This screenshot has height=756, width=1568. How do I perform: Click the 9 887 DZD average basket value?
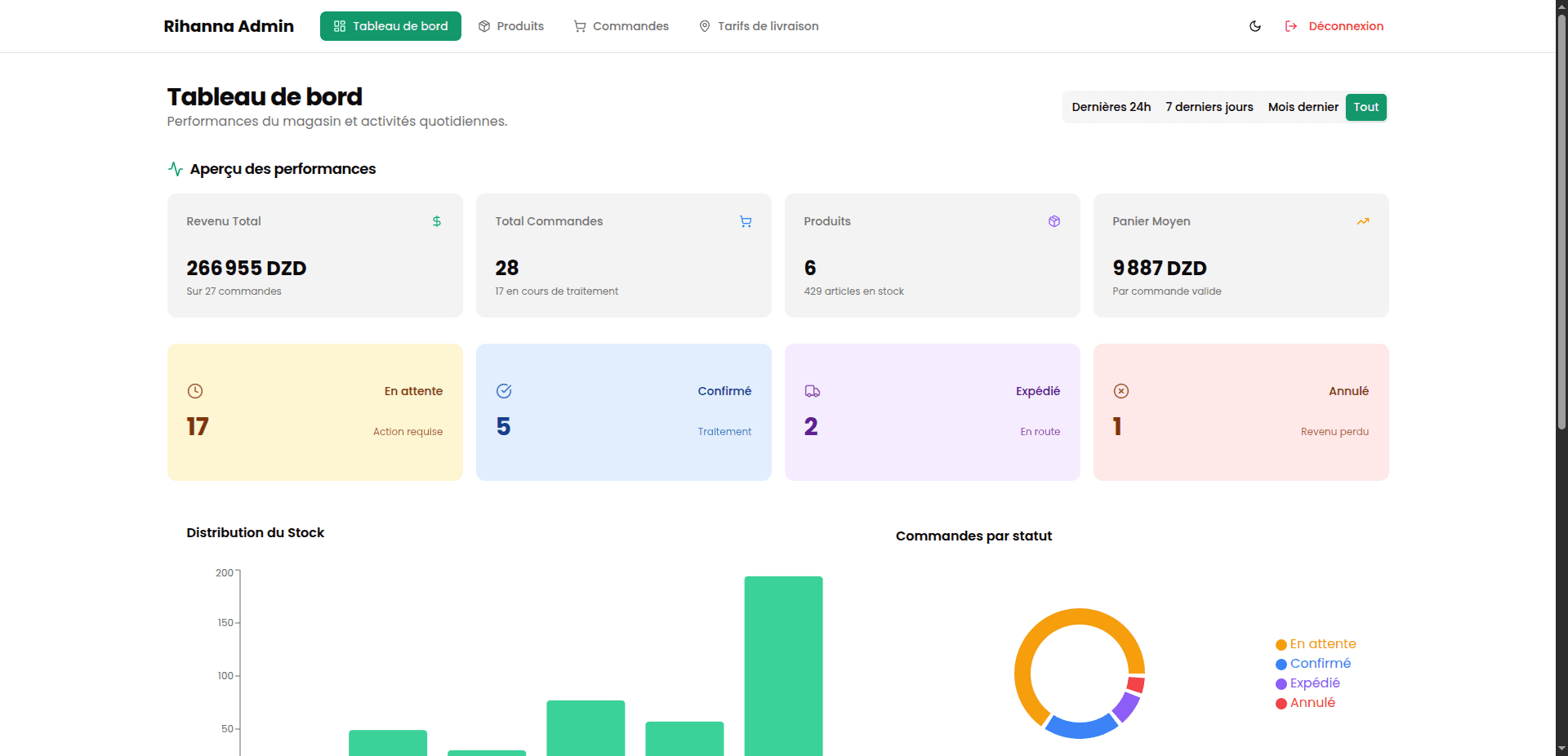1160,268
